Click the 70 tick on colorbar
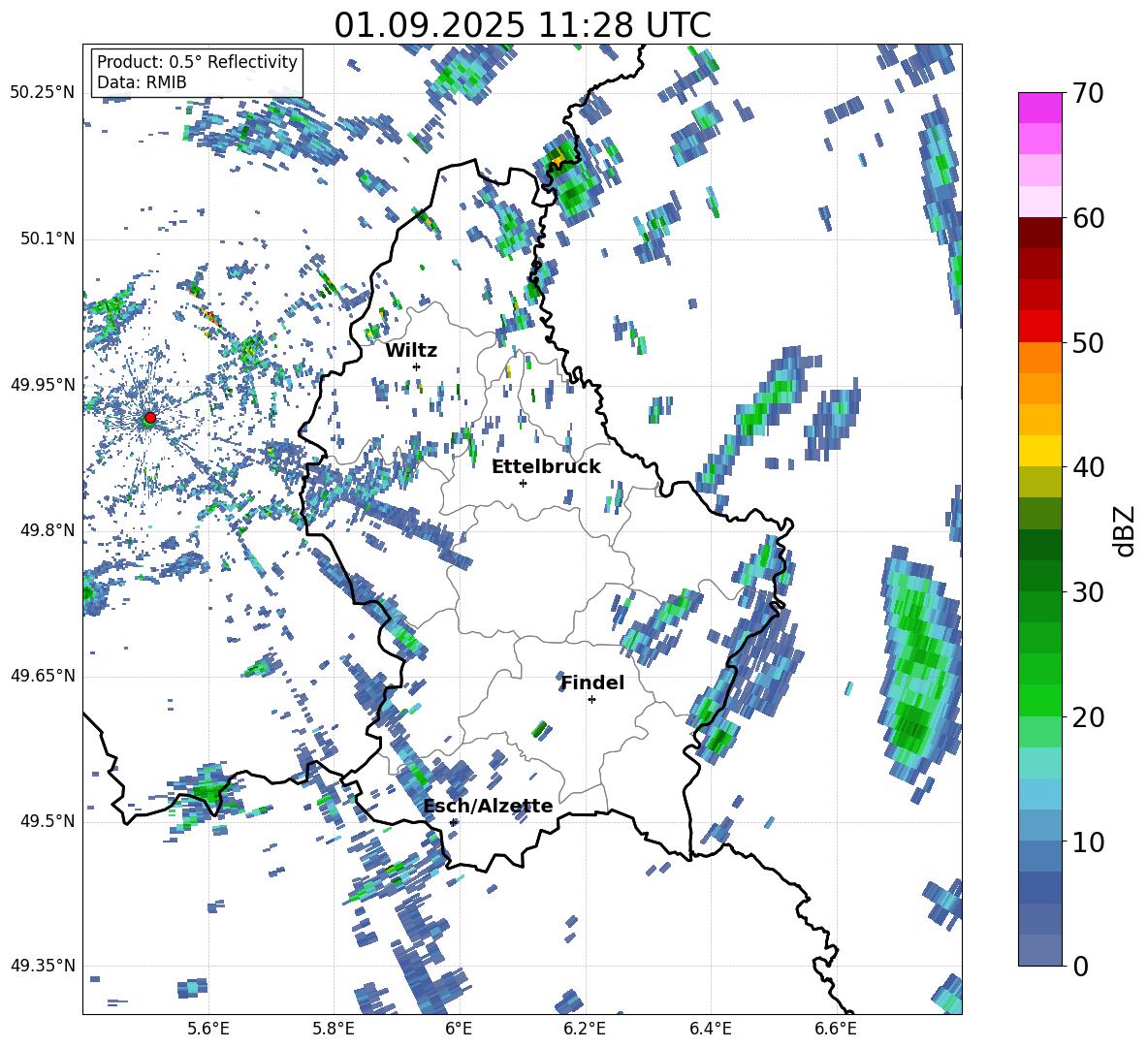The image size is (1148, 1048). click(x=1088, y=93)
